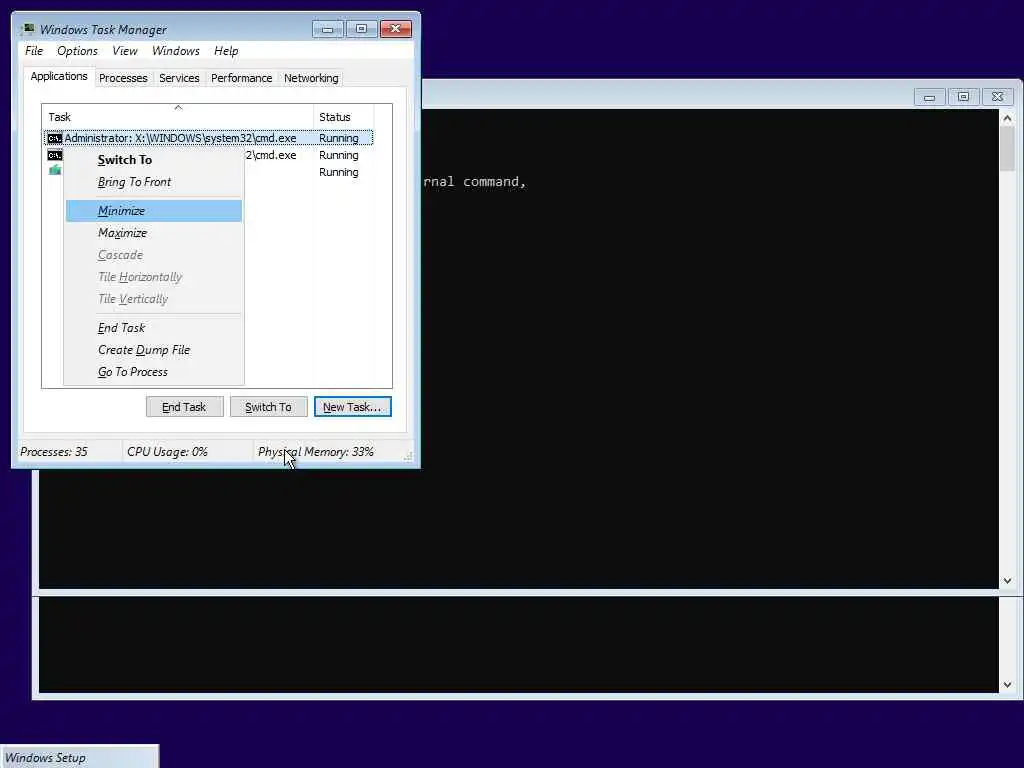Select Minimize in the context menu
This screenshot has width=1024, height=768.
154,211
